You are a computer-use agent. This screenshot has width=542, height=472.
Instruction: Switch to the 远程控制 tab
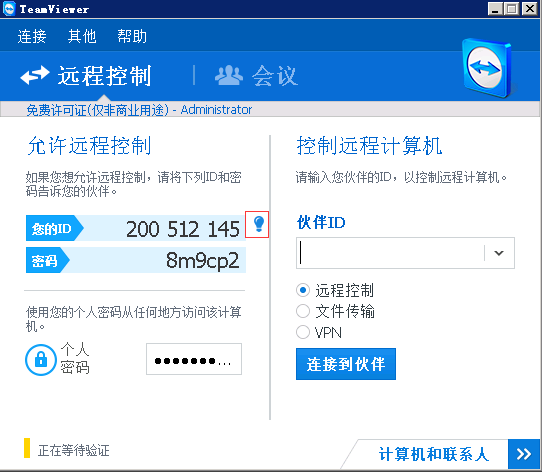click(86, 75)
